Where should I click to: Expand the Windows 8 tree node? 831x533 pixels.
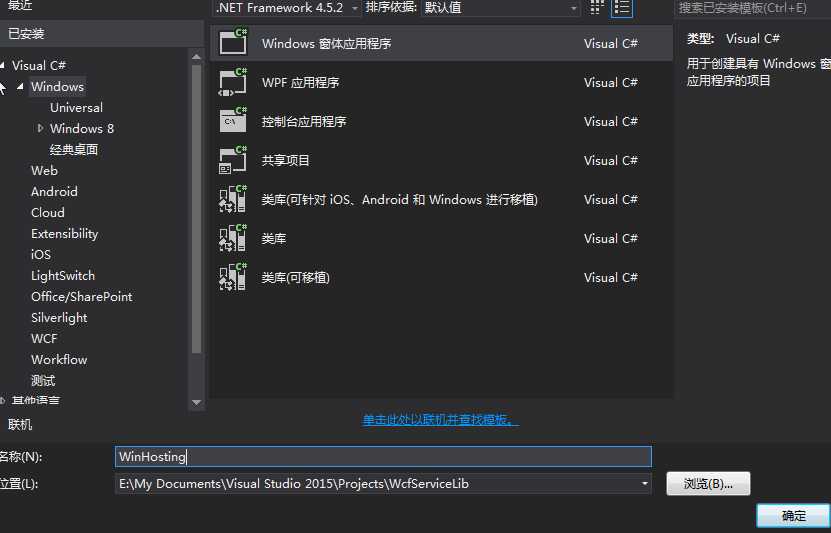coord(40,128)
